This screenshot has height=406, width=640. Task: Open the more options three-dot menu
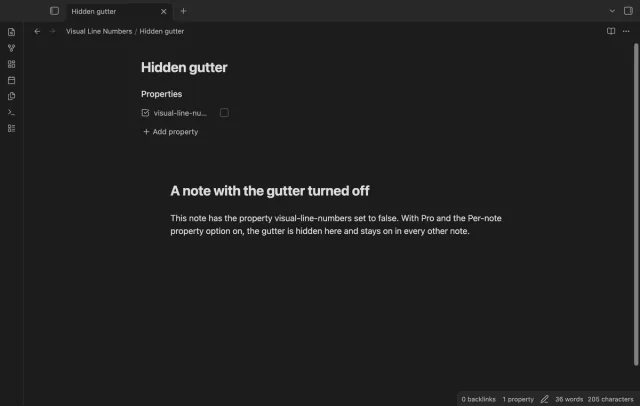pos(626,31)
